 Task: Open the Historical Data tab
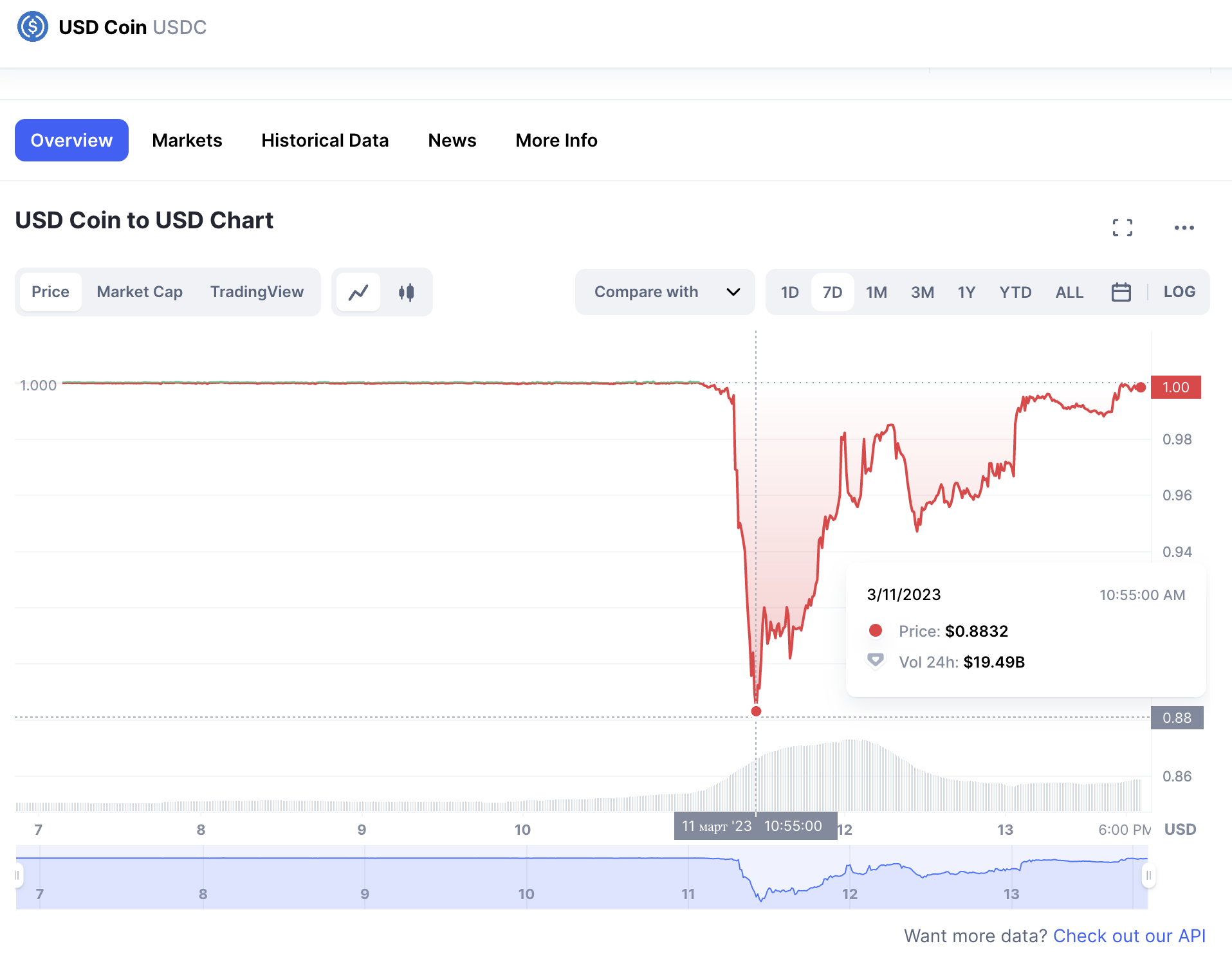point(324,140)
